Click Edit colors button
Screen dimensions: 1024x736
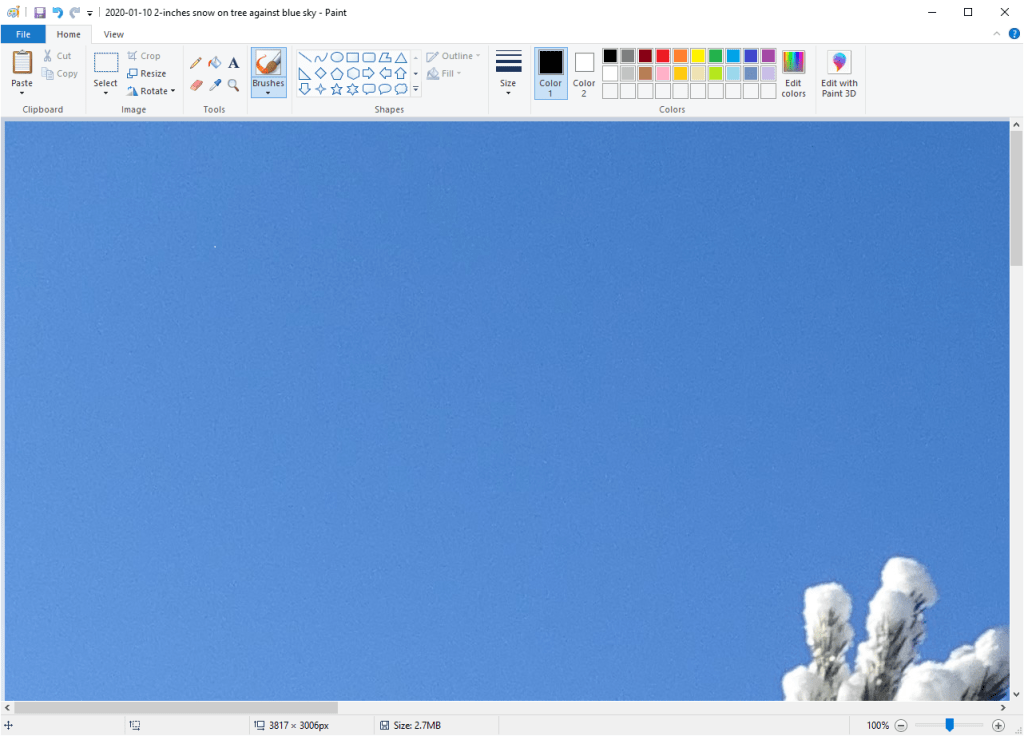(x=793, y=74)
